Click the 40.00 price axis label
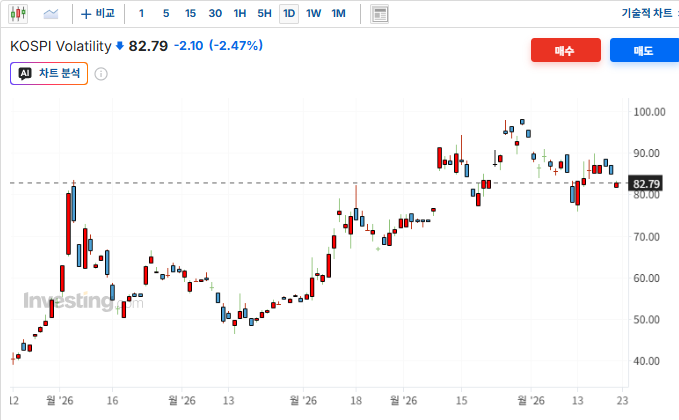The image size is (679, 420). point(647,361)
